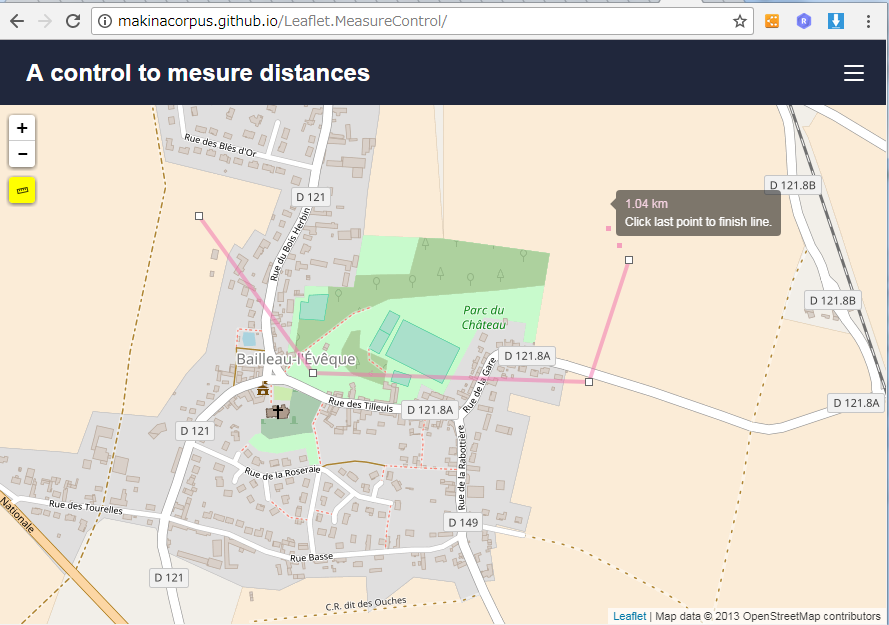Bookmark this page with star icon
Screen dimensions: 889x625
[x=740, y=21]
